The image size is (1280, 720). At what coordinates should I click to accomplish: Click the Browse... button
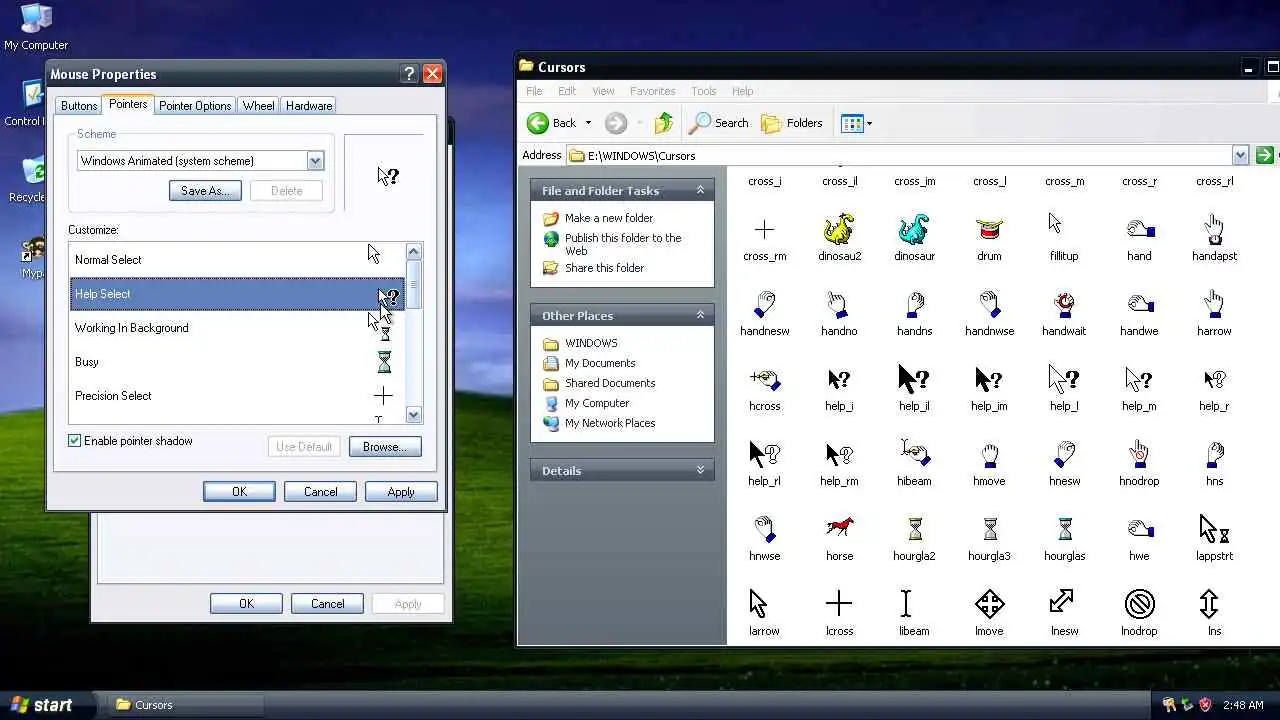385,447
